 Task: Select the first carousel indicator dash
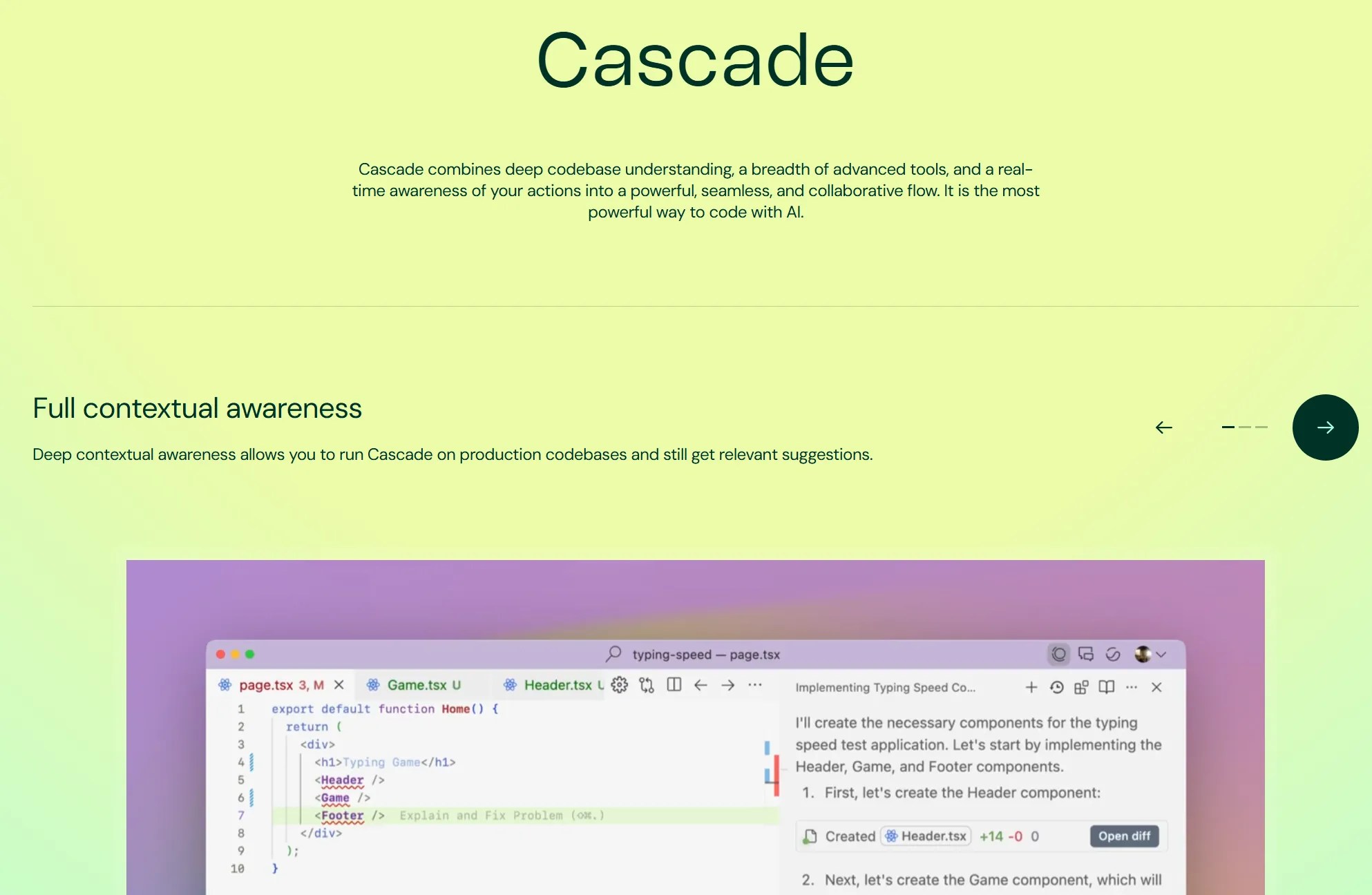(x=1228, y=427)
